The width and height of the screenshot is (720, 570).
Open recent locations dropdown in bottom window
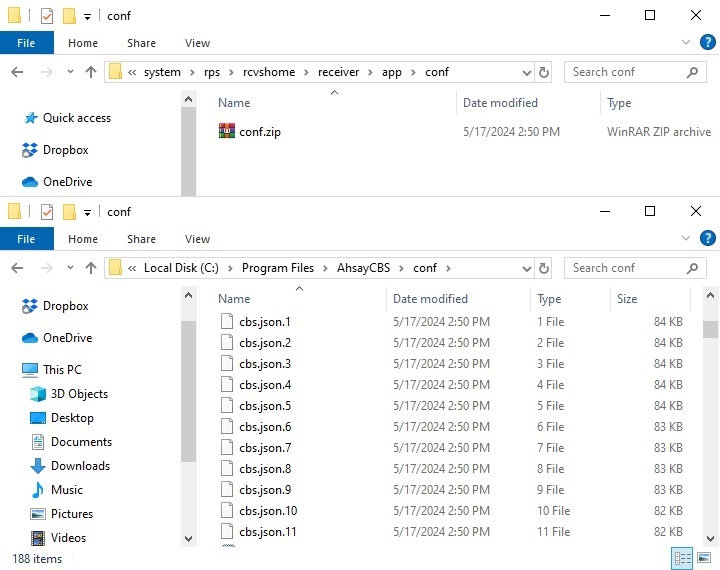pos(70,268)
